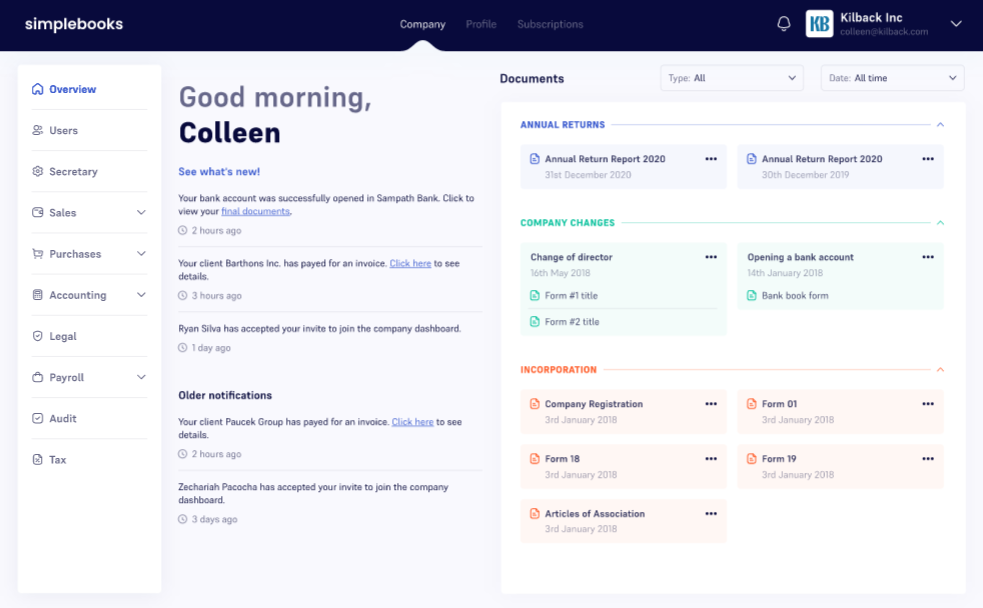Click the Overview home icon in sidebar

pyautogui.click(x=38, y=89)
